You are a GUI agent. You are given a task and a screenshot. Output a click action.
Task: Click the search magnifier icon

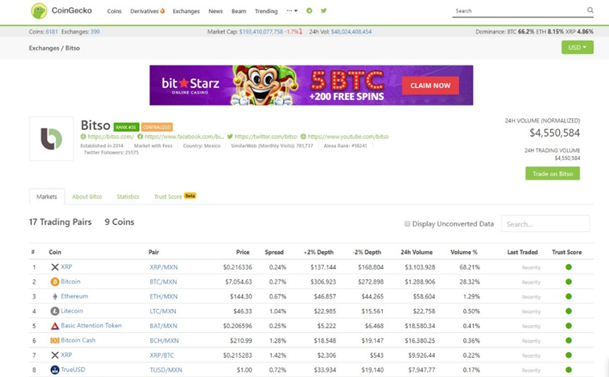(x=590, y=10)
